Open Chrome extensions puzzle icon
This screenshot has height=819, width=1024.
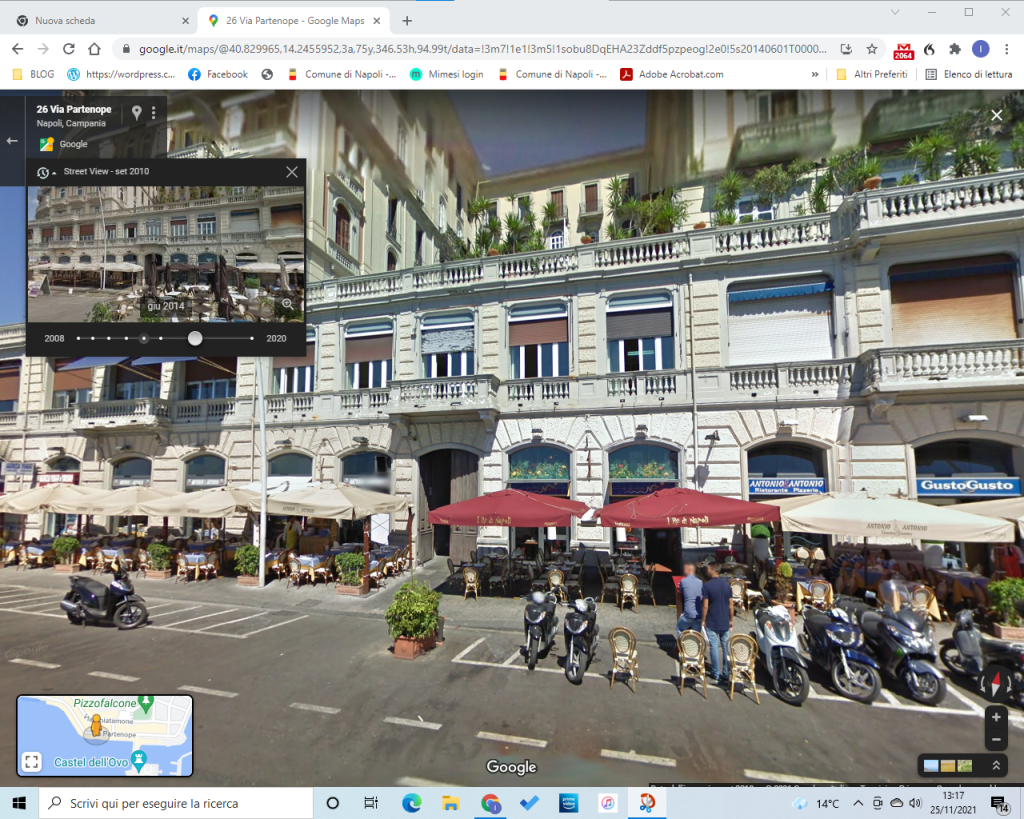point(954,49)
